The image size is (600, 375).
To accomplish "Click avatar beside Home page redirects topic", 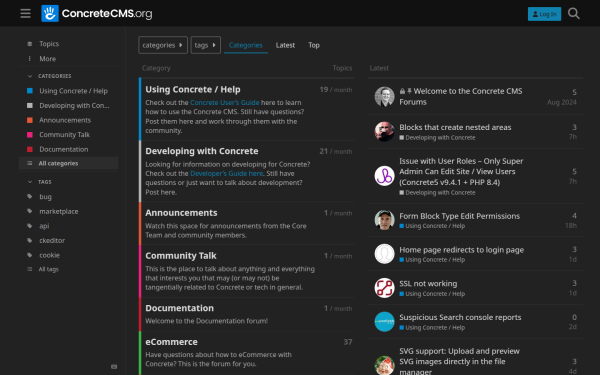I will pyautogui.click(x=384, y=254).
